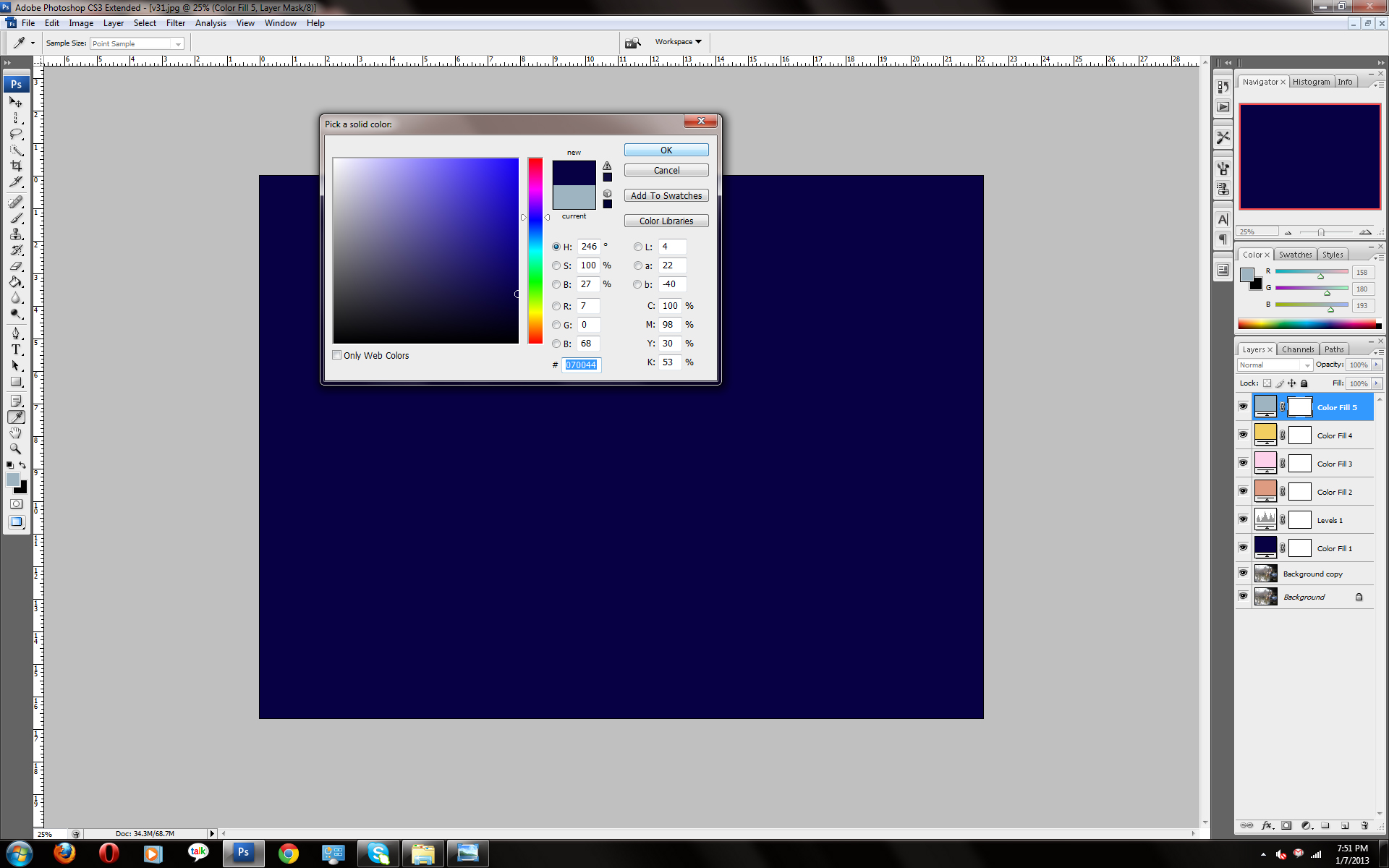1389x868 pixels.
Task: Swap foreground and background colors
Action: 23,464
